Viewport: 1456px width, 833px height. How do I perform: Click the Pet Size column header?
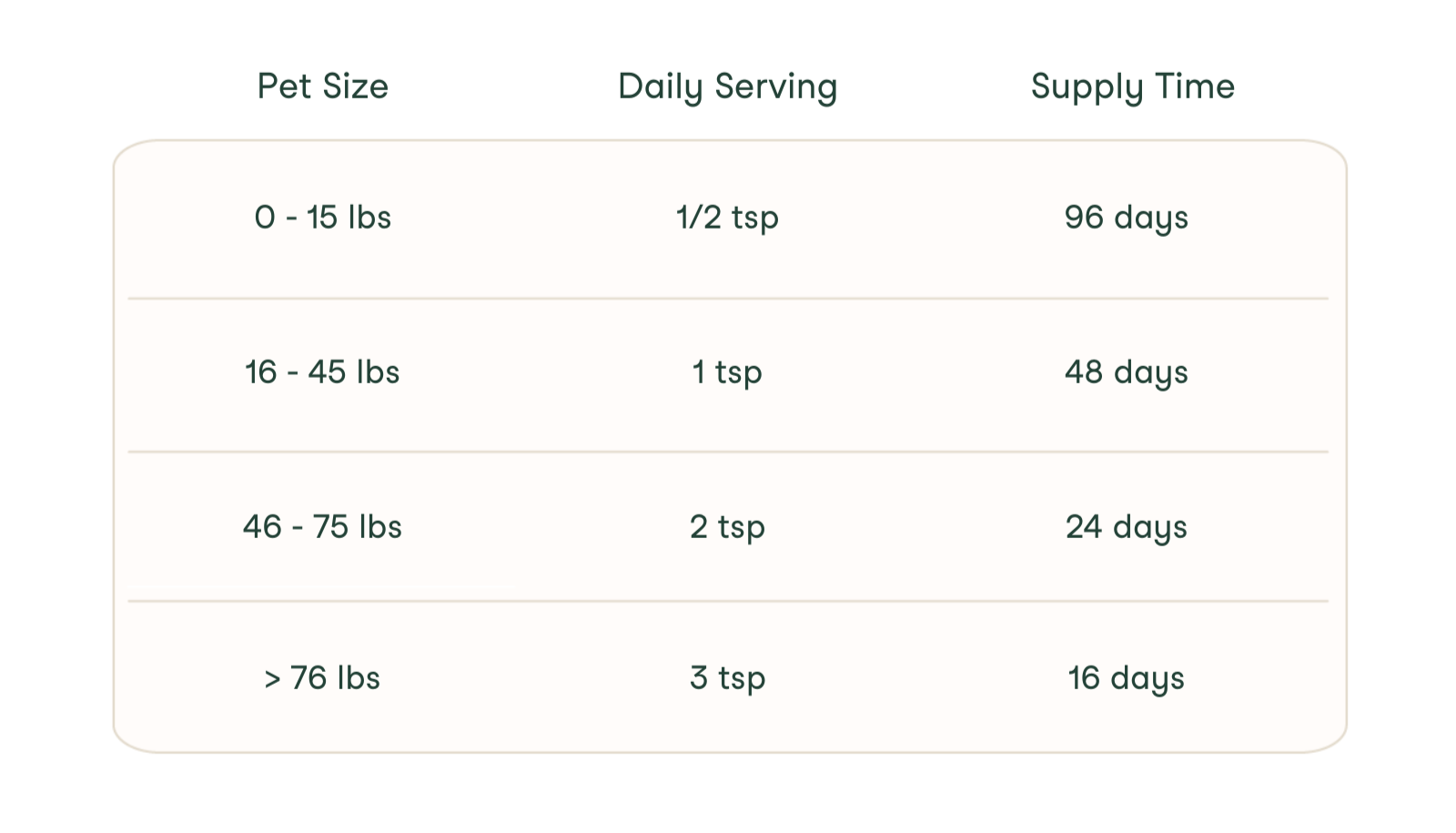pyautogui.click(x=323, y=86)
